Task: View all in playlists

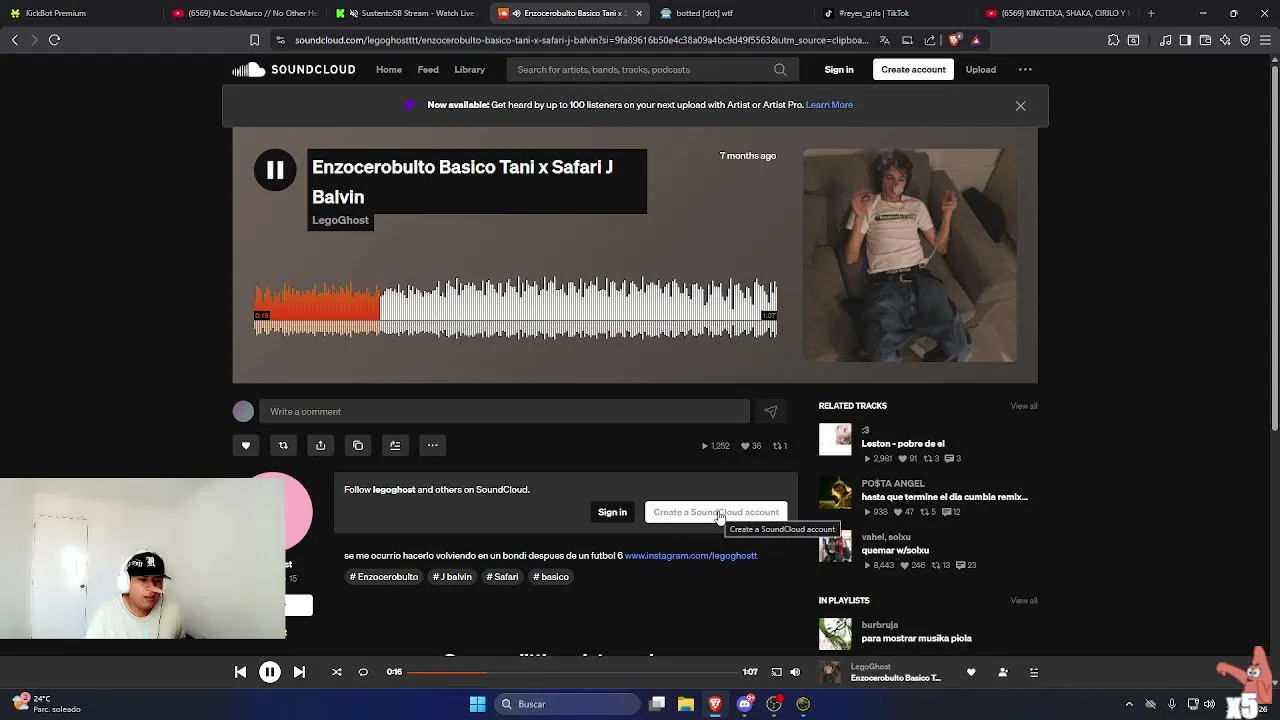Action: (1024, 600)
